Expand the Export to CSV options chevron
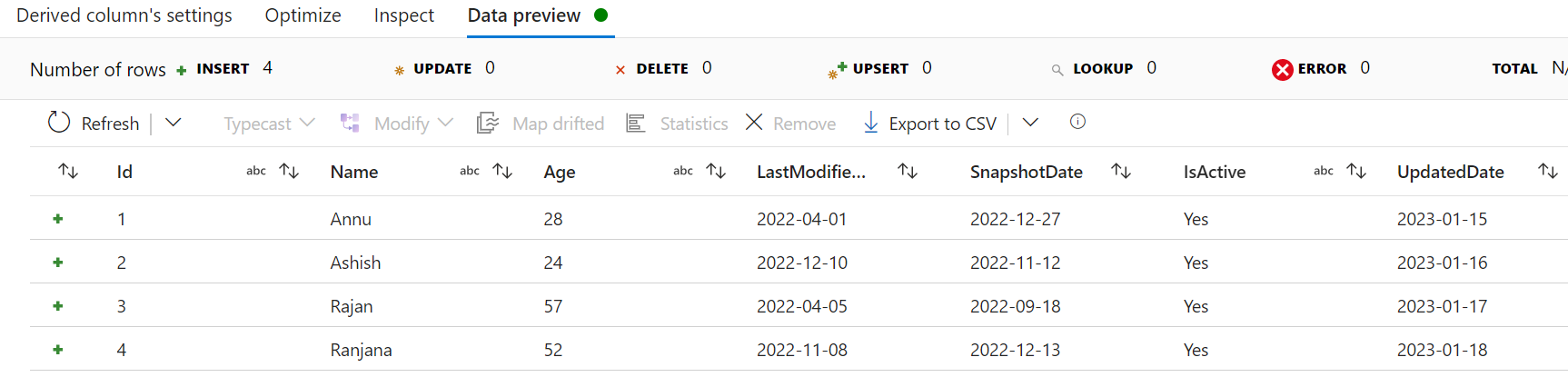 [1030, 123]
